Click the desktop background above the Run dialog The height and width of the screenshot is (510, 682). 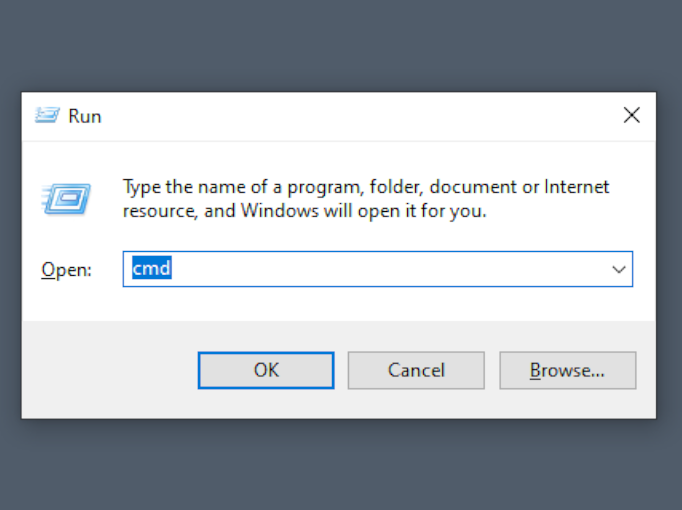click(340, 45)
